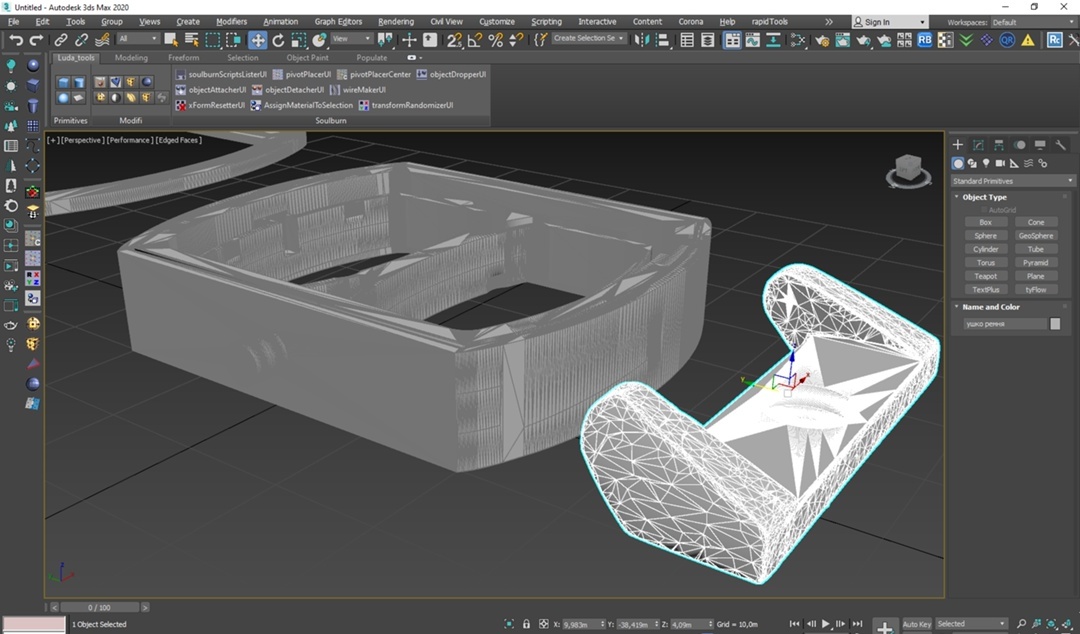Open the Modifiers menu
Image resolution: width=1080 pixels, height=634 pixels.
pyautogui.click(x=231, y=21)
